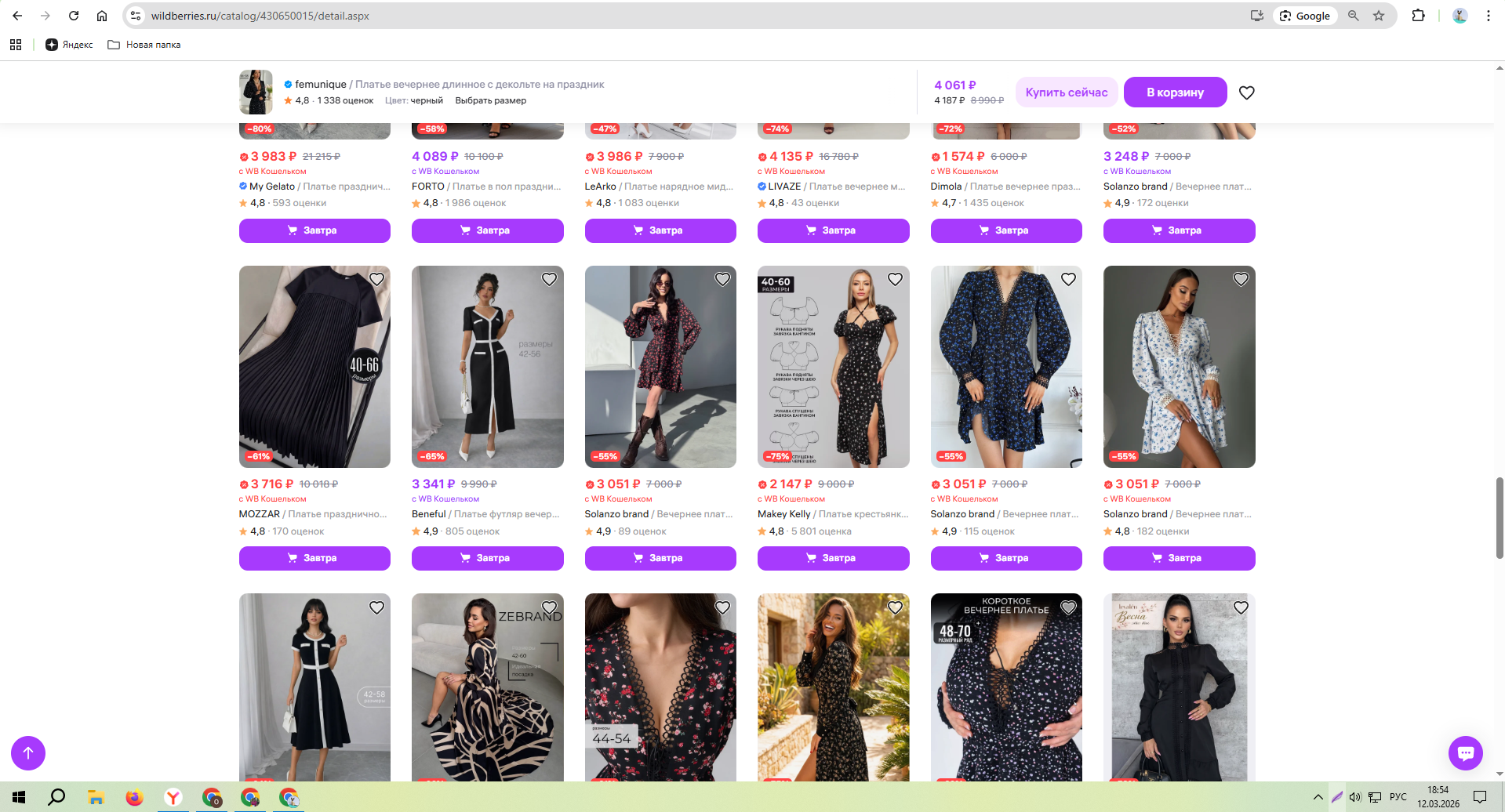Favorite the Solanzo dark blue floral dress
Image resolution: width=1505 pixels, height=812 pixels.
click(x=1068, y=279)
